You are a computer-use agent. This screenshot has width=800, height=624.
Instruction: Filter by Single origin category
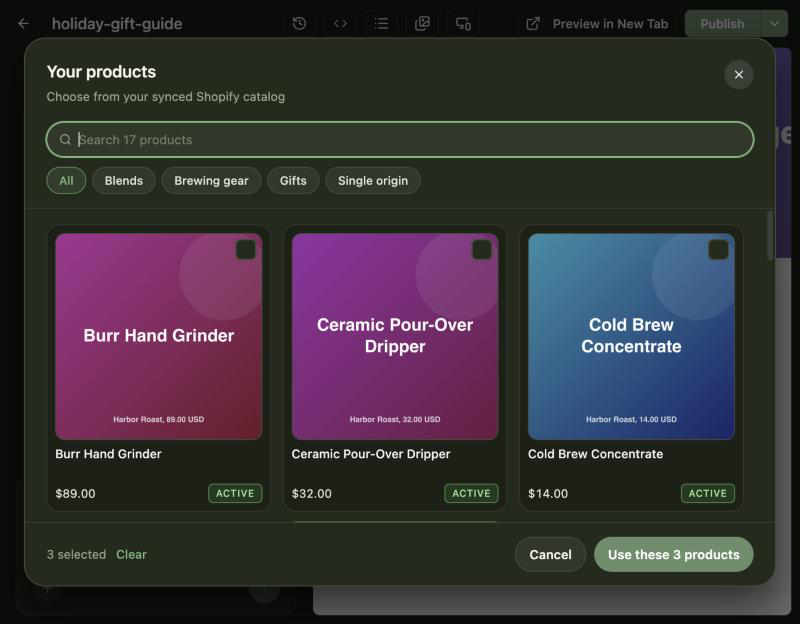[373, 181]
